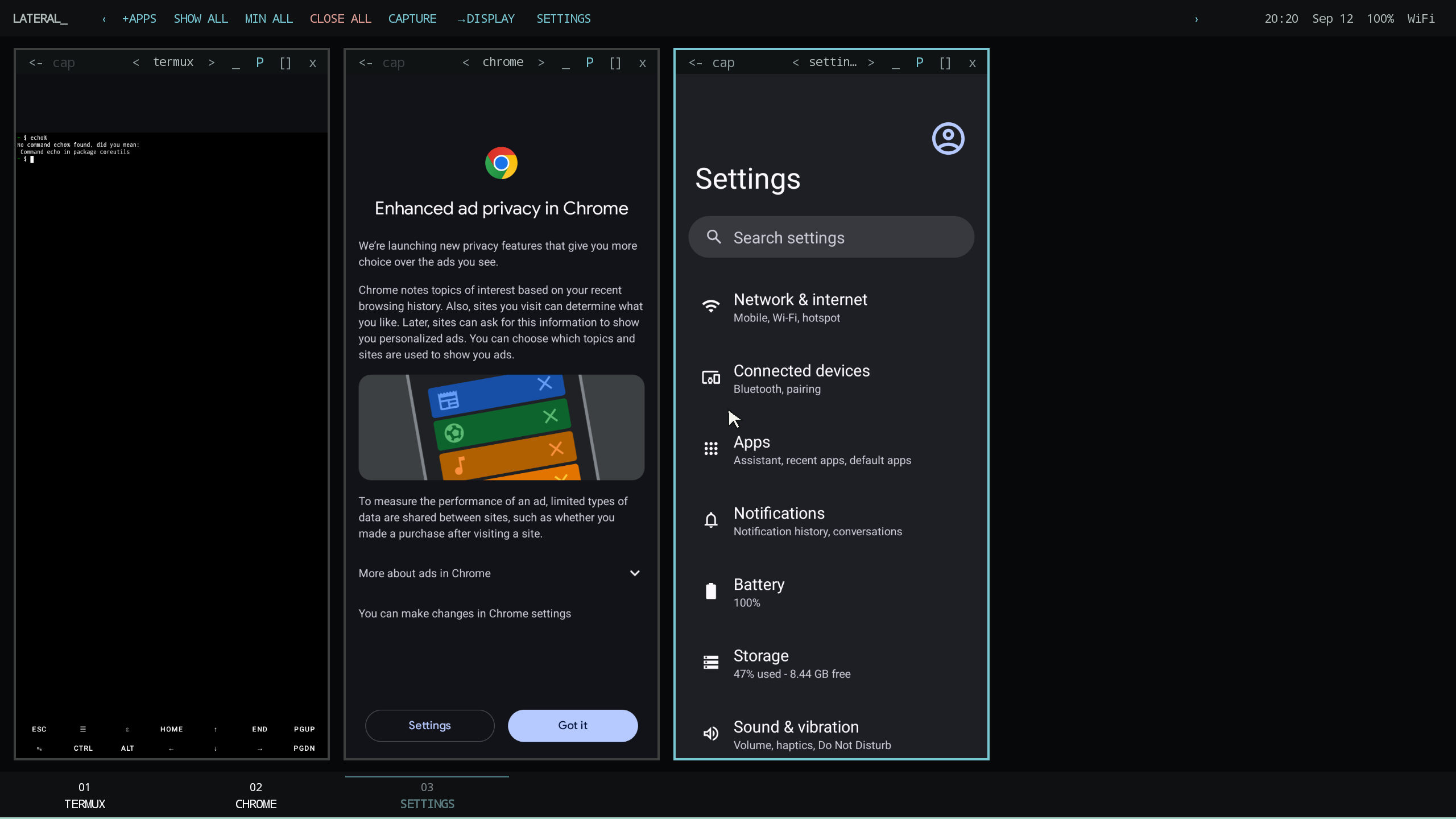1456x819 pixels.
Task: Open Network & internet Wi-Fi icon row
Action: tap(711, 307)
